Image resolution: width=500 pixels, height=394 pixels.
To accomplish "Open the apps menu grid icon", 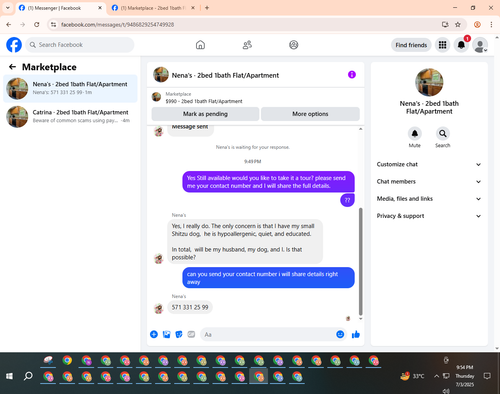I will [442, 45].
